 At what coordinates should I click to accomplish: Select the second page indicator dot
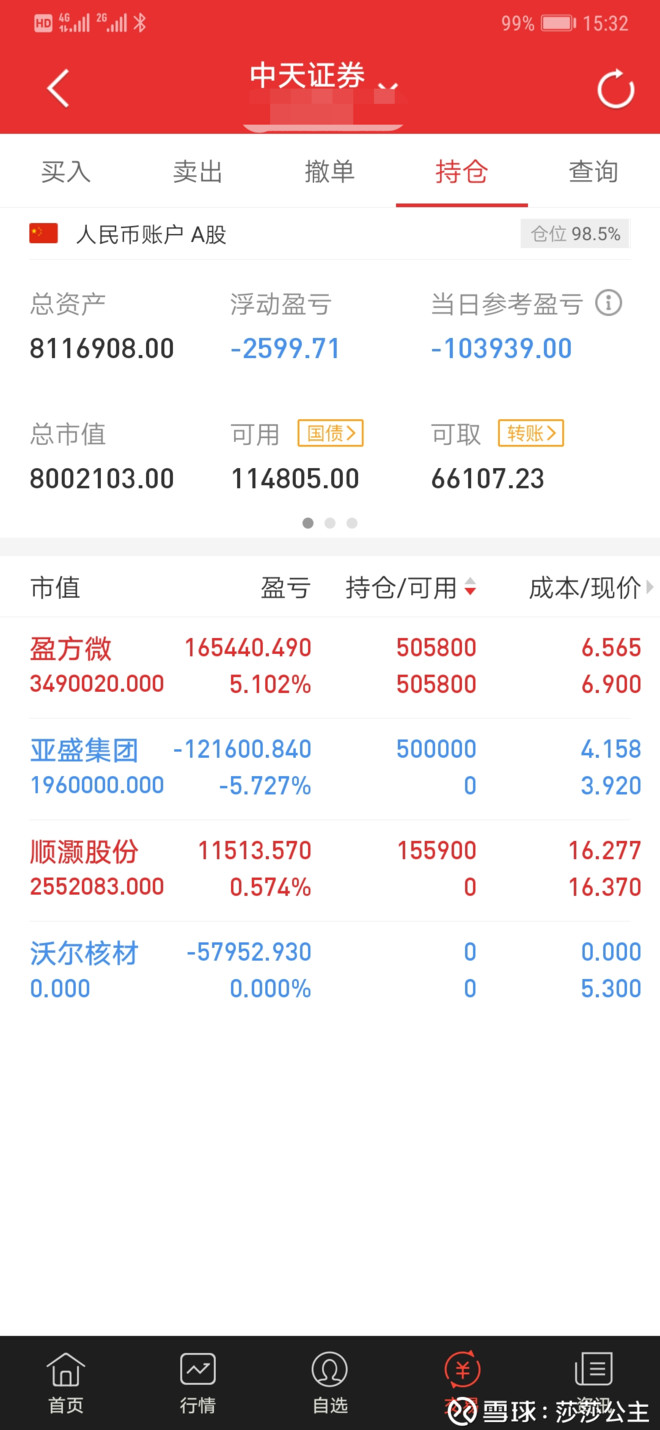tap(330, 523)
